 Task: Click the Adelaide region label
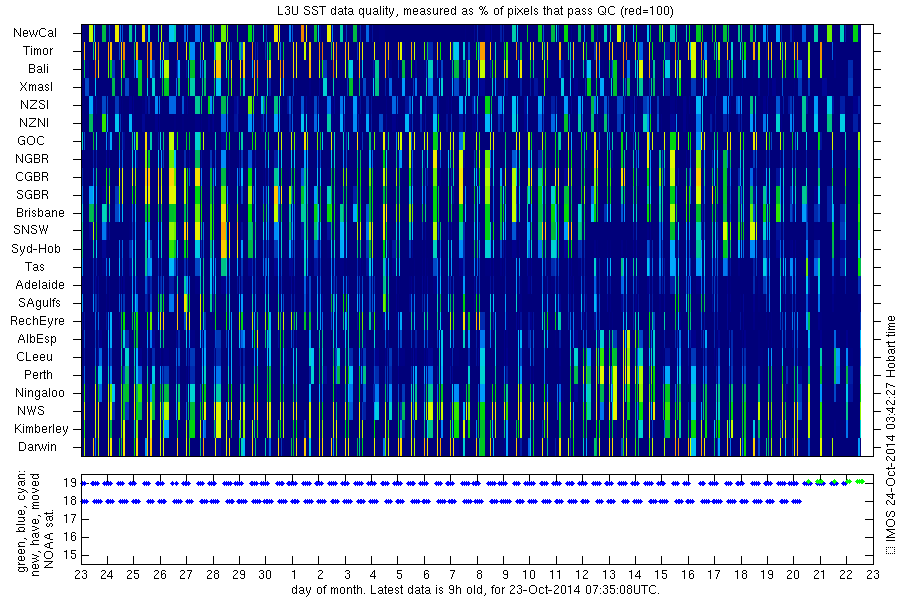[40, 285]
